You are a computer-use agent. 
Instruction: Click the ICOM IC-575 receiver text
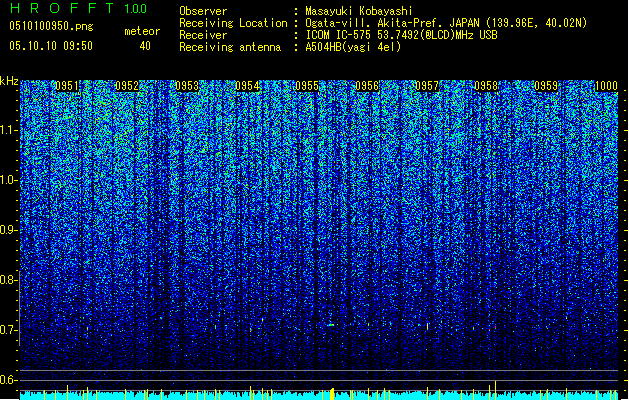tap(401, 35)
